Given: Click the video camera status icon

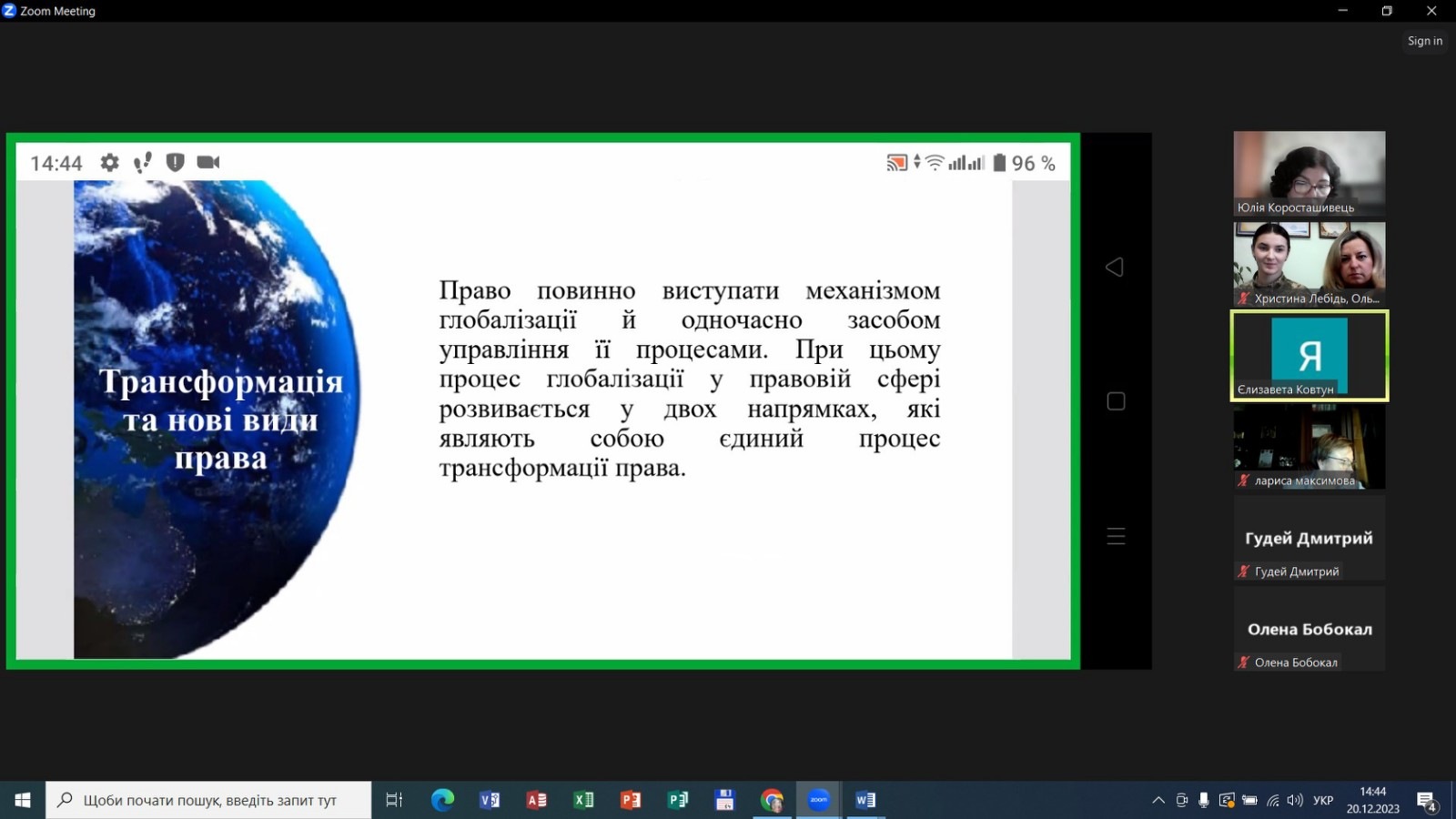Looking at the screenshot, I should click(x=208, y=162).
